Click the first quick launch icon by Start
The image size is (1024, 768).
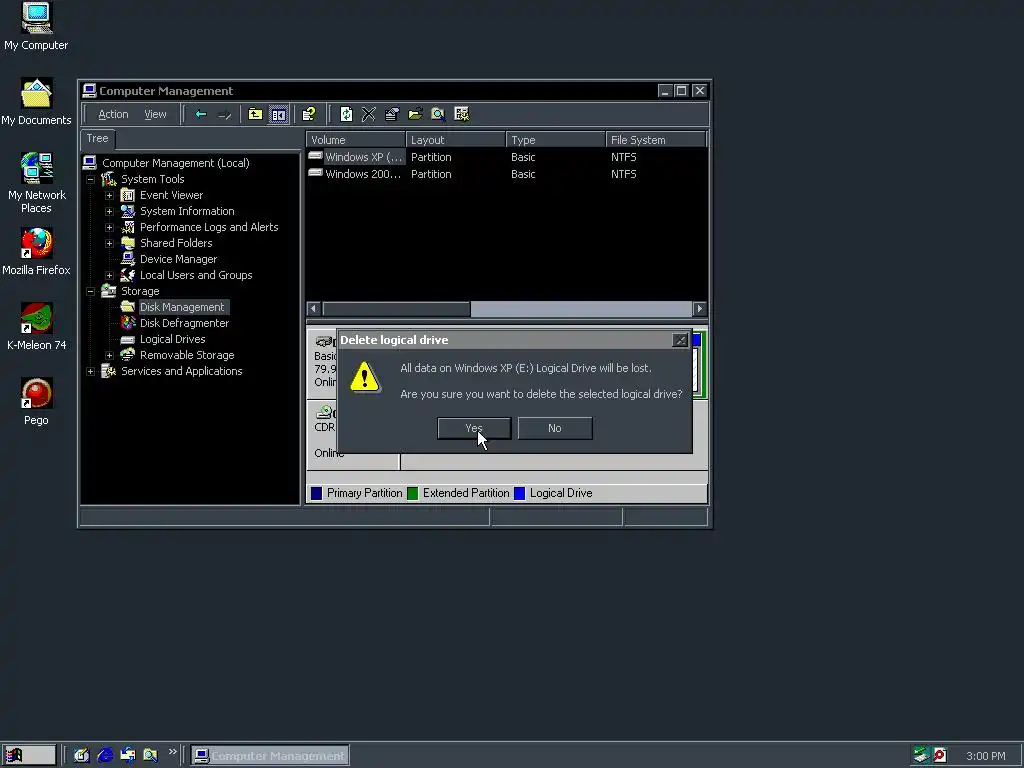[82, 756]
